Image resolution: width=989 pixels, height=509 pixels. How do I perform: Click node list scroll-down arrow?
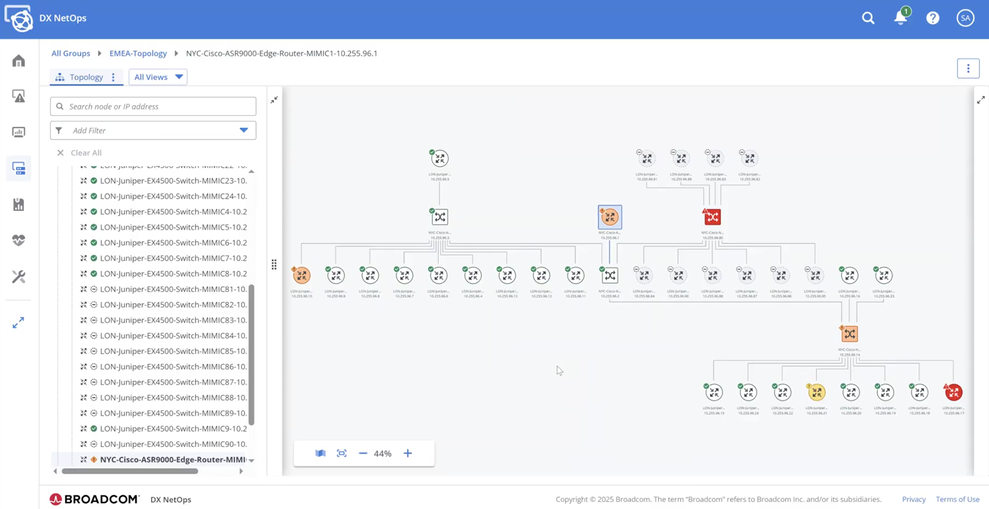(x=251, y=460)
